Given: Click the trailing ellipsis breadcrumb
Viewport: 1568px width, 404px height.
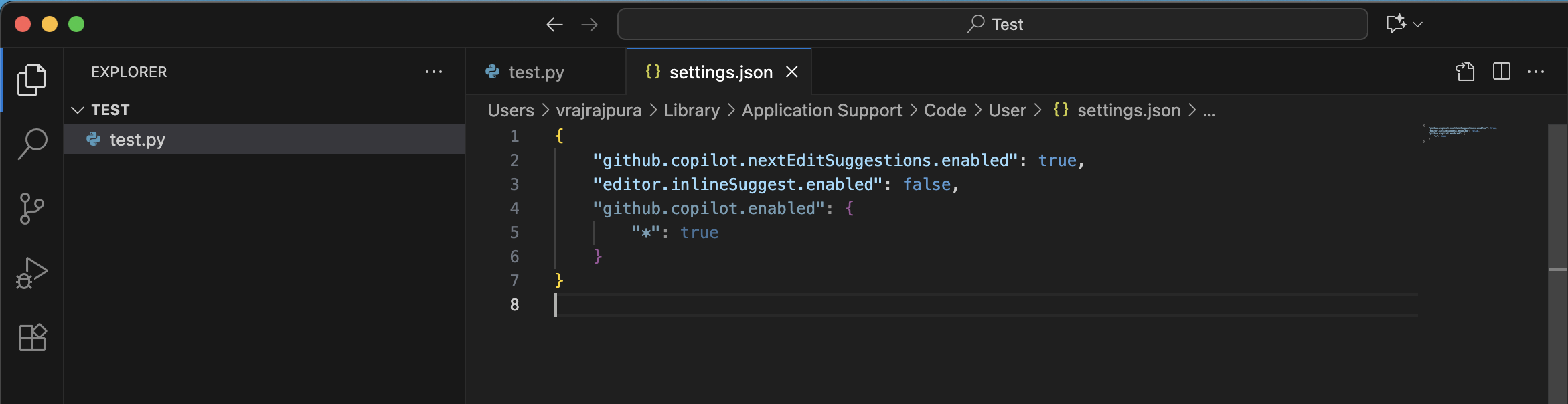Looking at the screenshot, I should pyautogui.click(x=1209, y=112).
